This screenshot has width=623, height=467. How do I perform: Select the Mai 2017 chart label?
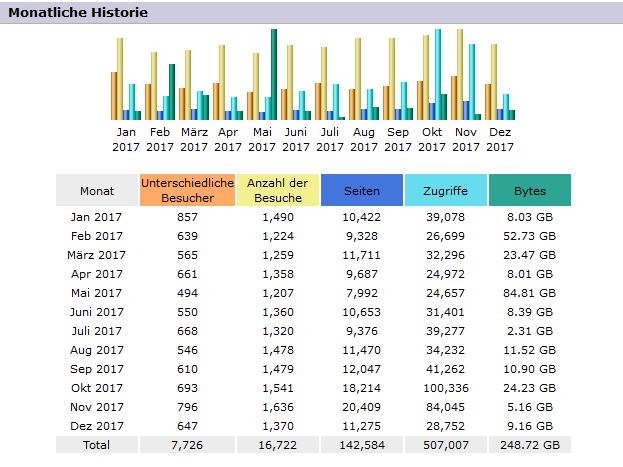[262, 139]
